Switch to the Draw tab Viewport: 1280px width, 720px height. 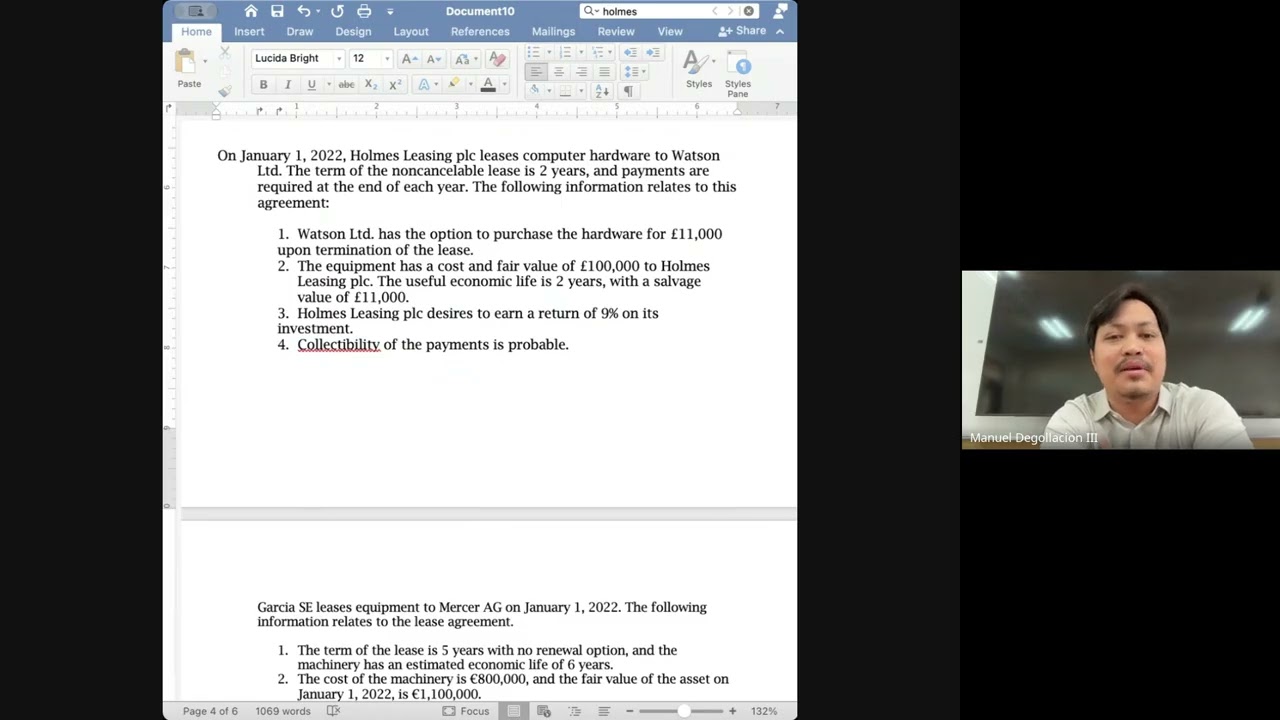pos(300,31)
